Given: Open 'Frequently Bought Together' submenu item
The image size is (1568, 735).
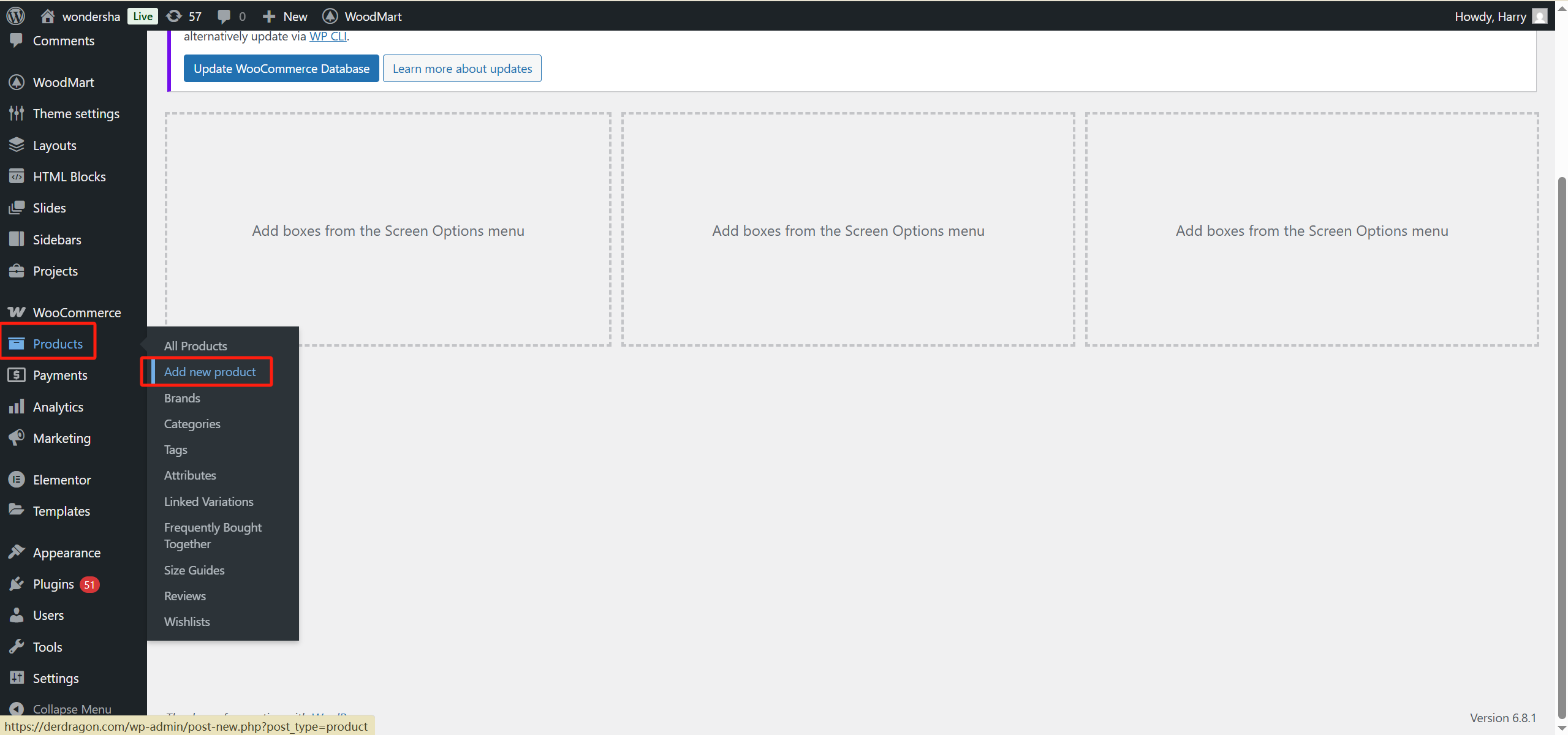Looking at the screenshot, I should pyautogui.click(x=213, y=535).
